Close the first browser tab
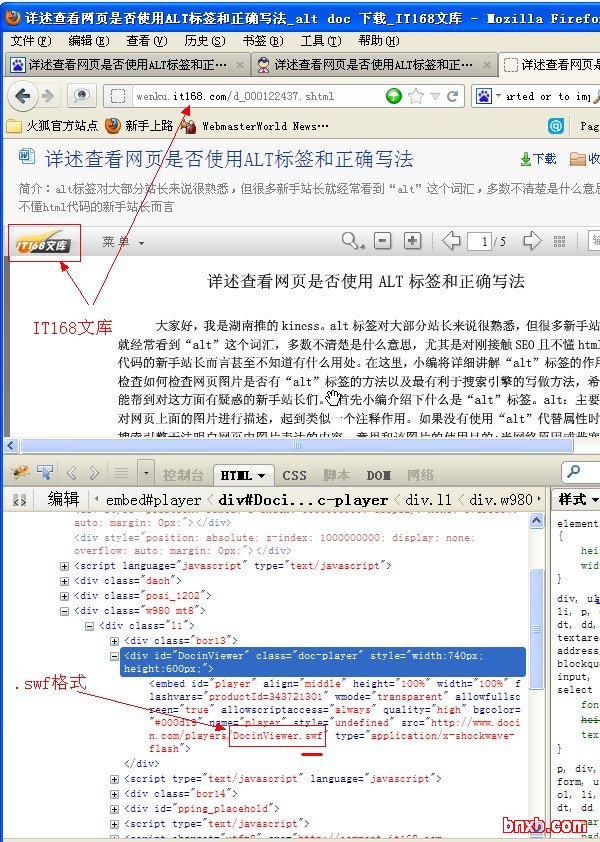Image resolution: width=600 pixels, height=842 pixels. coord(240,66)
